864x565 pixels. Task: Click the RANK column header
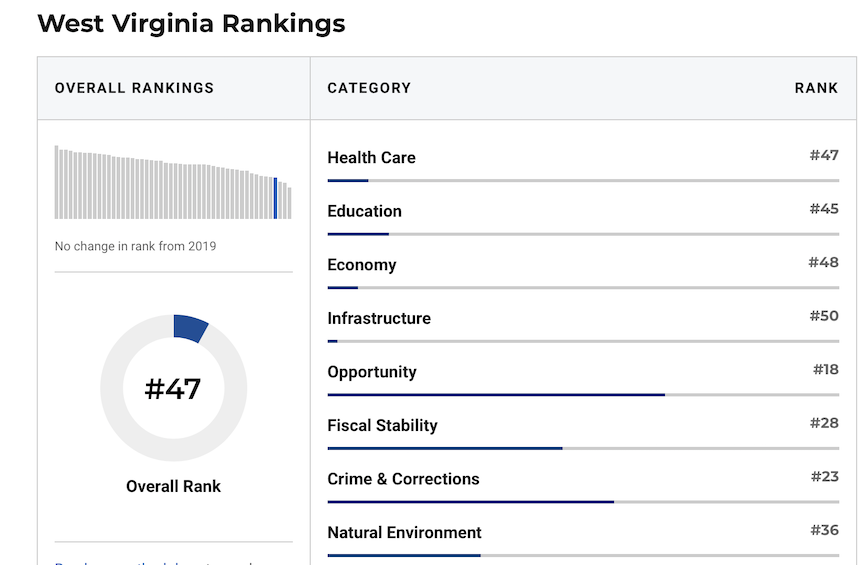tap(816, 88)
